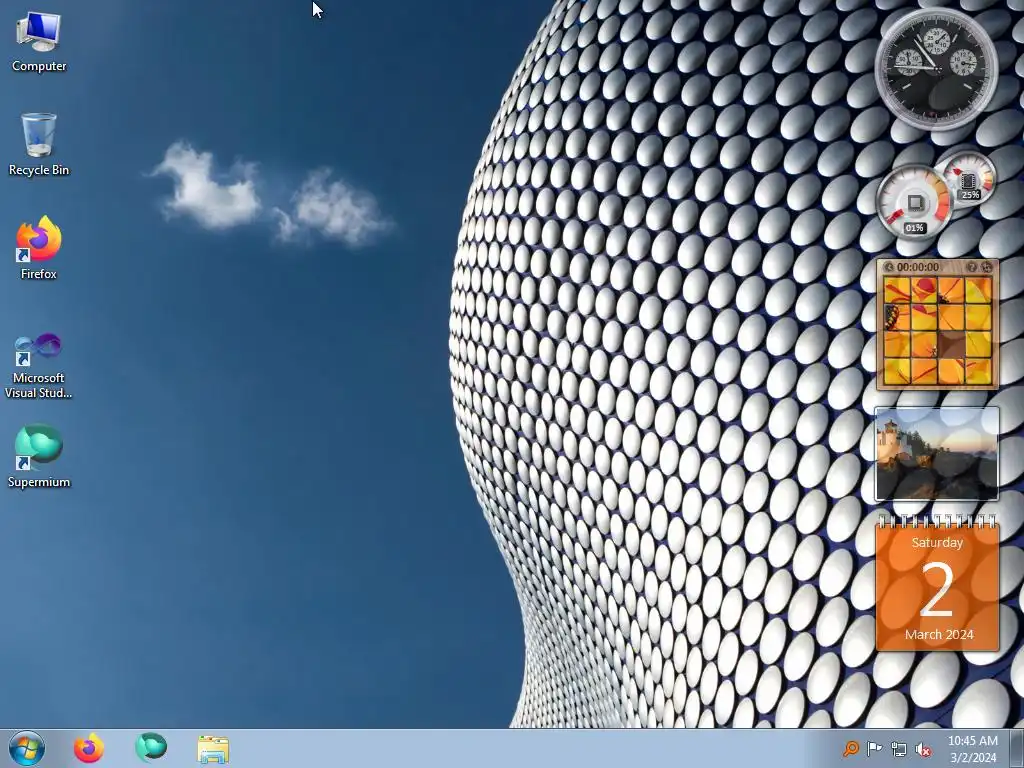Screen dimensions: 1024x768
Task: Click the 'March 2024' text on Calendar gadget
Action: coord(939,634)
